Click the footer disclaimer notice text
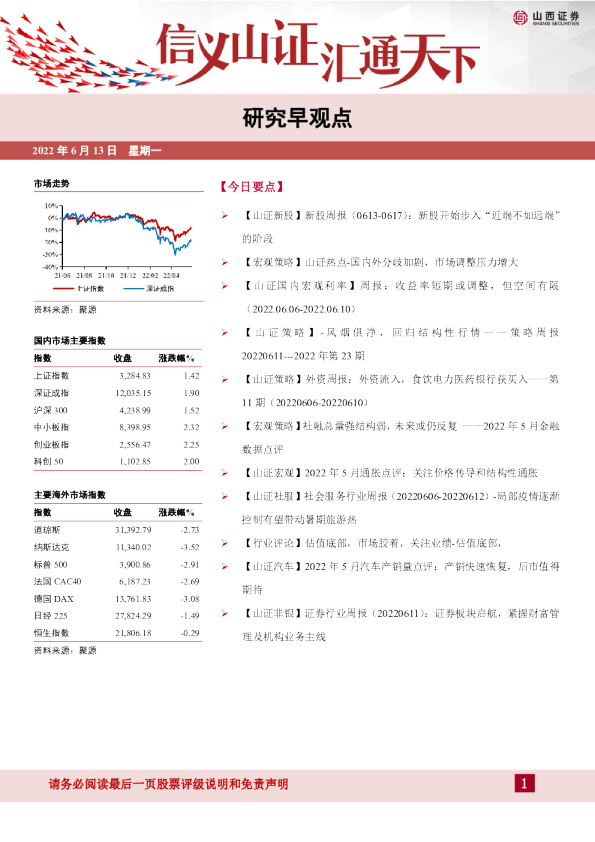 click(x=168, y=784)
